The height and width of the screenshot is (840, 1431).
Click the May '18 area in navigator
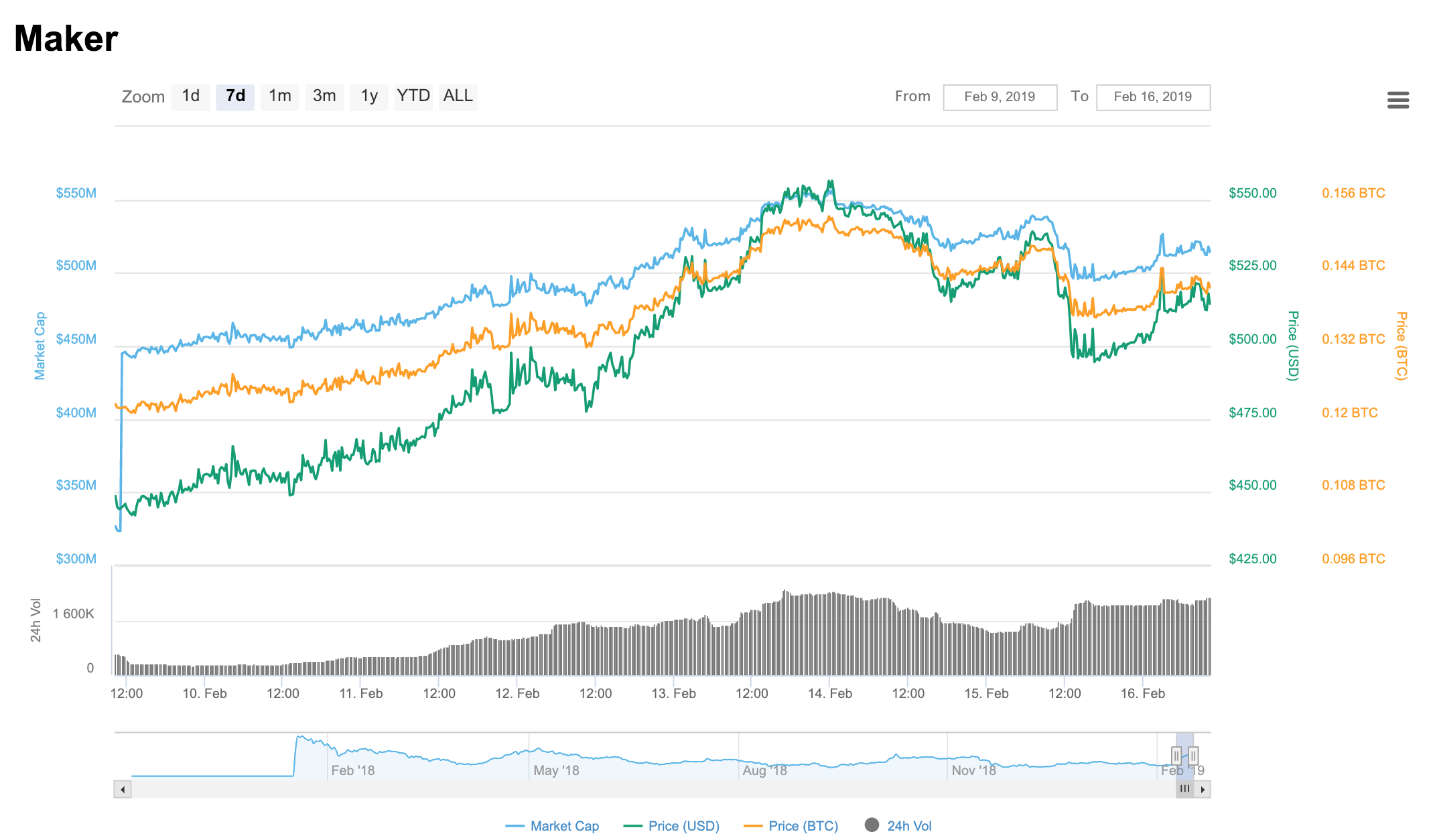556,770
